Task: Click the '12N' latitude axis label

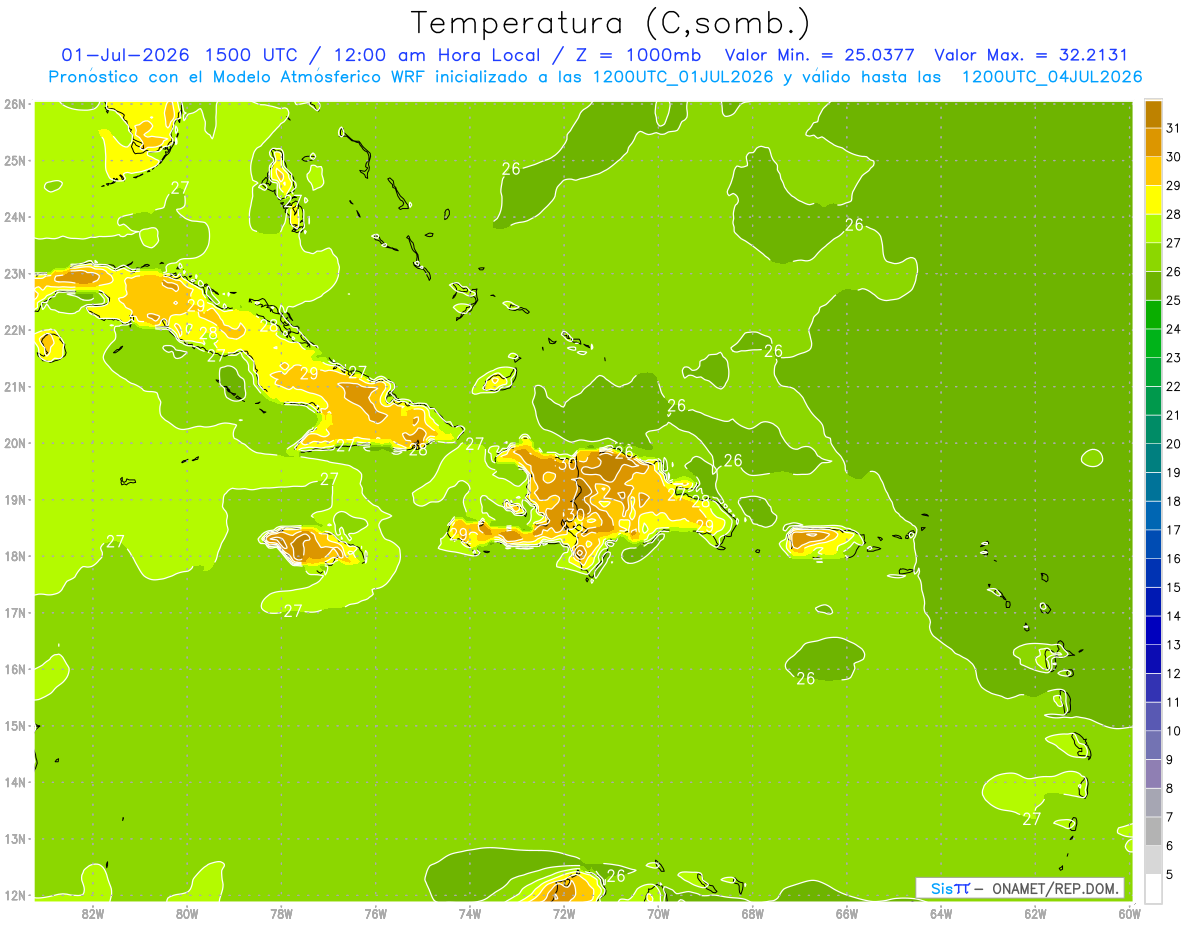Action: pos(14,895)
